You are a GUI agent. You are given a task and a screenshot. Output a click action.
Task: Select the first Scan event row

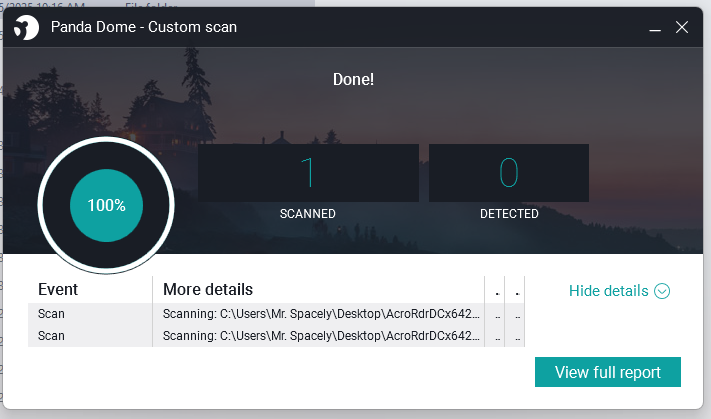pos(276,314)
